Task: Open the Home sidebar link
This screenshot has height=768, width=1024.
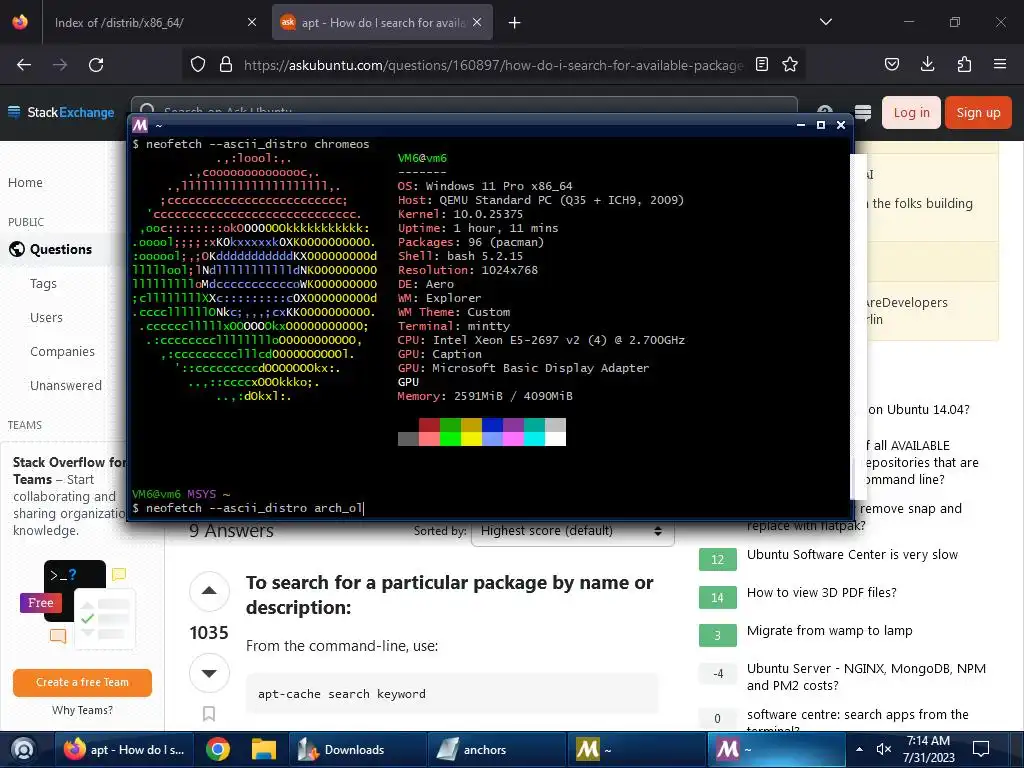Action: click(x=25, y=183)
